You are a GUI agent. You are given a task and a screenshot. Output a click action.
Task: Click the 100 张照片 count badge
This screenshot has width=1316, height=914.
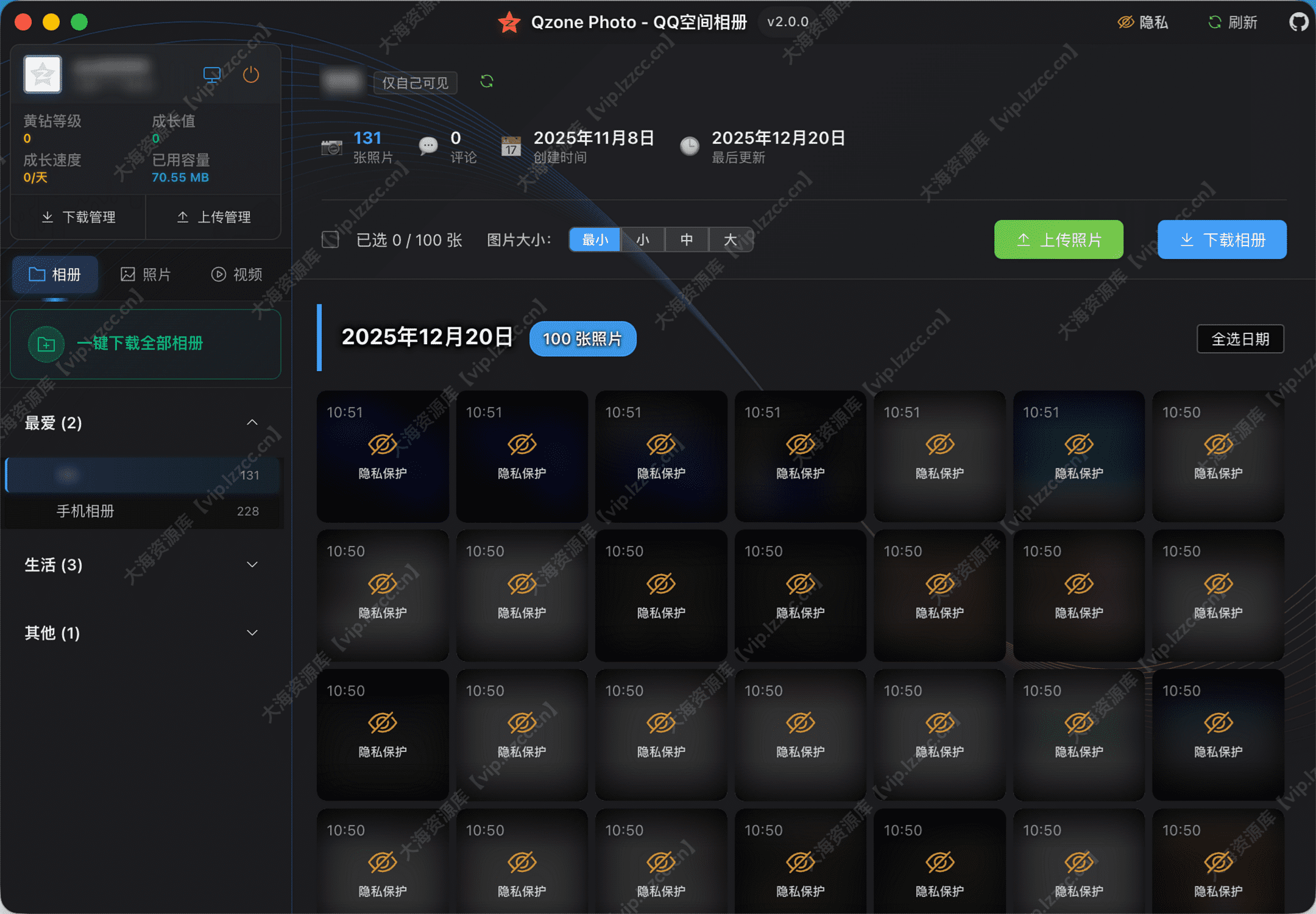[x=582, y=339]
